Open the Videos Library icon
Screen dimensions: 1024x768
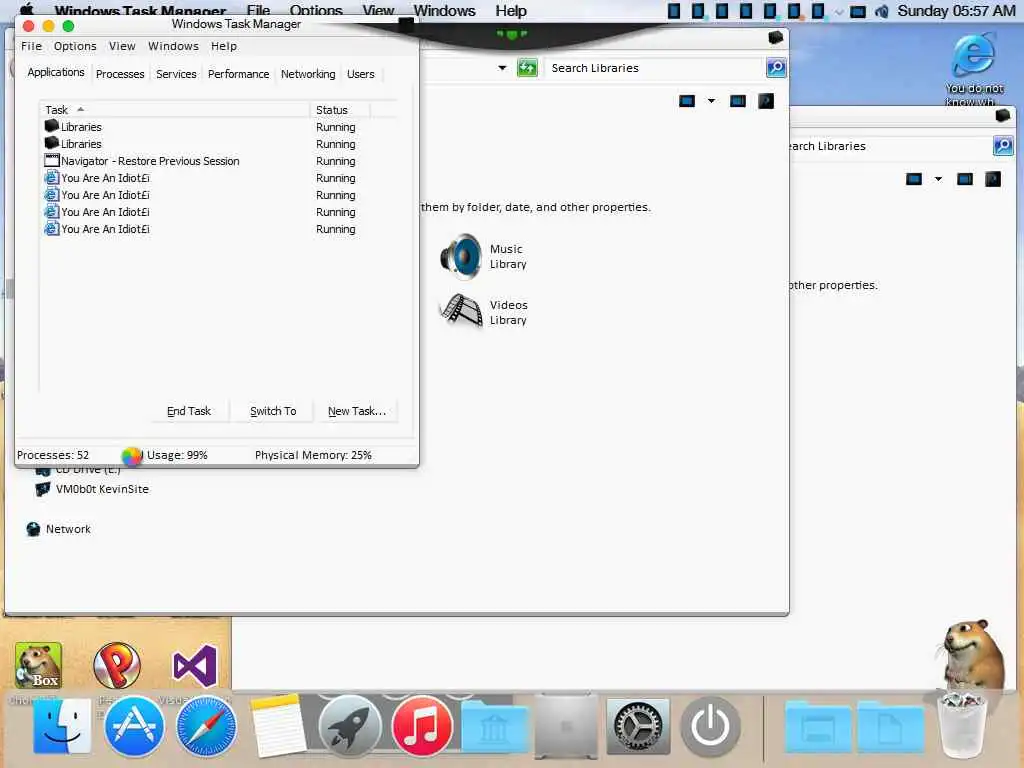pos(461,311)
